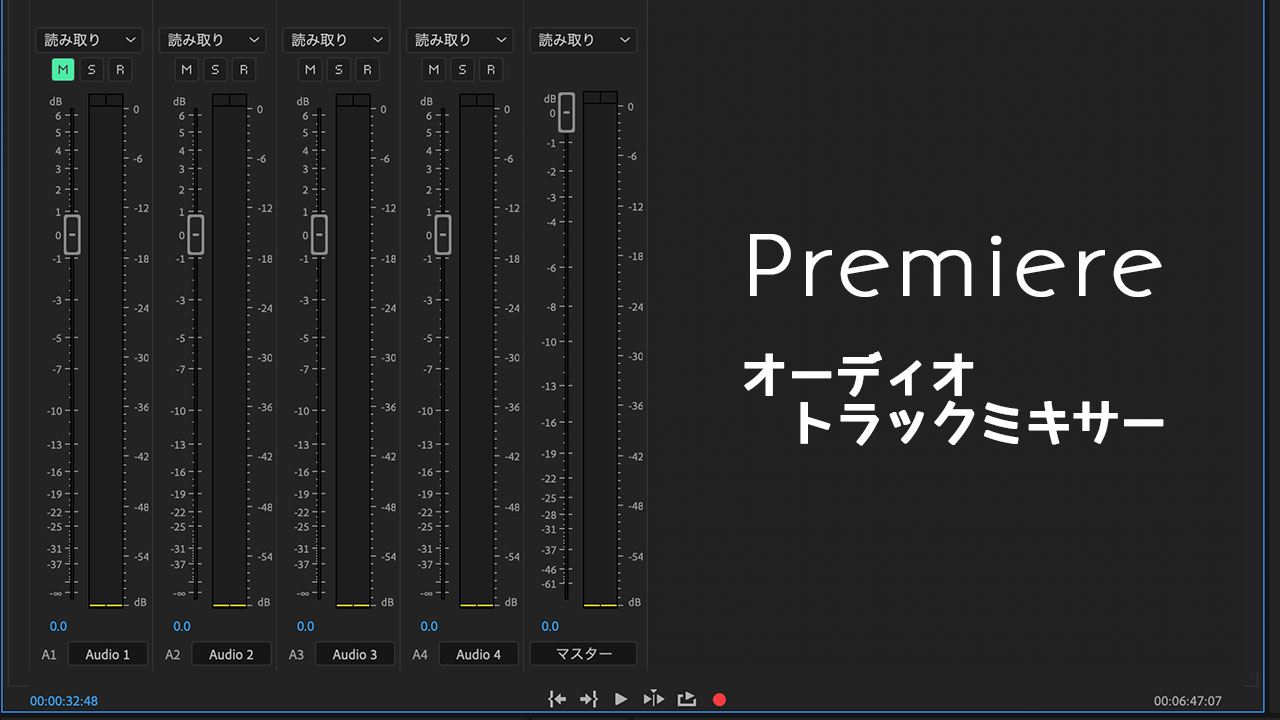Click the Audio 3 volume fader handle
Screen dimensions: 1280x720
click(319, 234)
